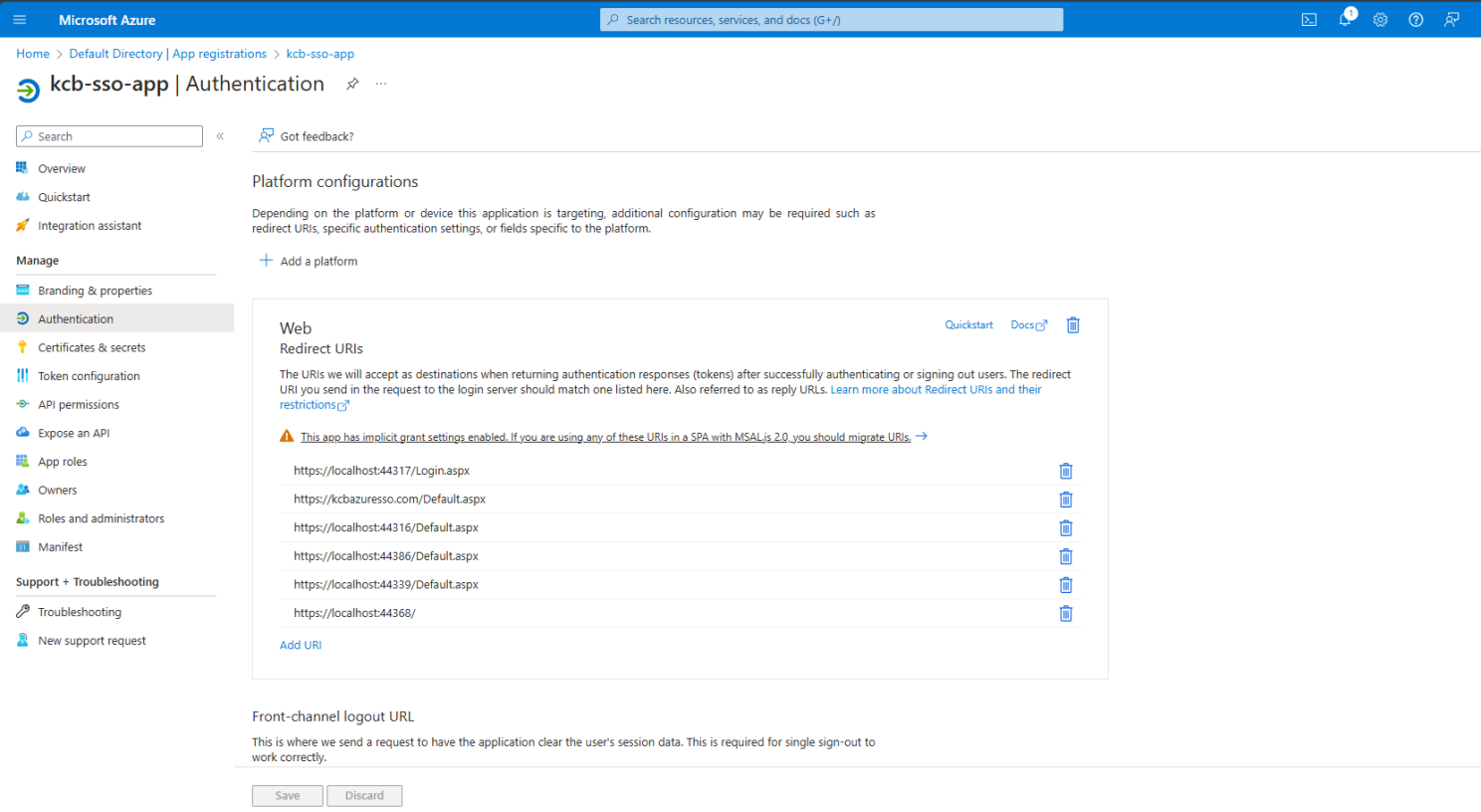Image resolution: width=1481 pixels, height=812 pixels.
Task: Open Learn more about Redirect URIs link
Action: tap(937, 390)
